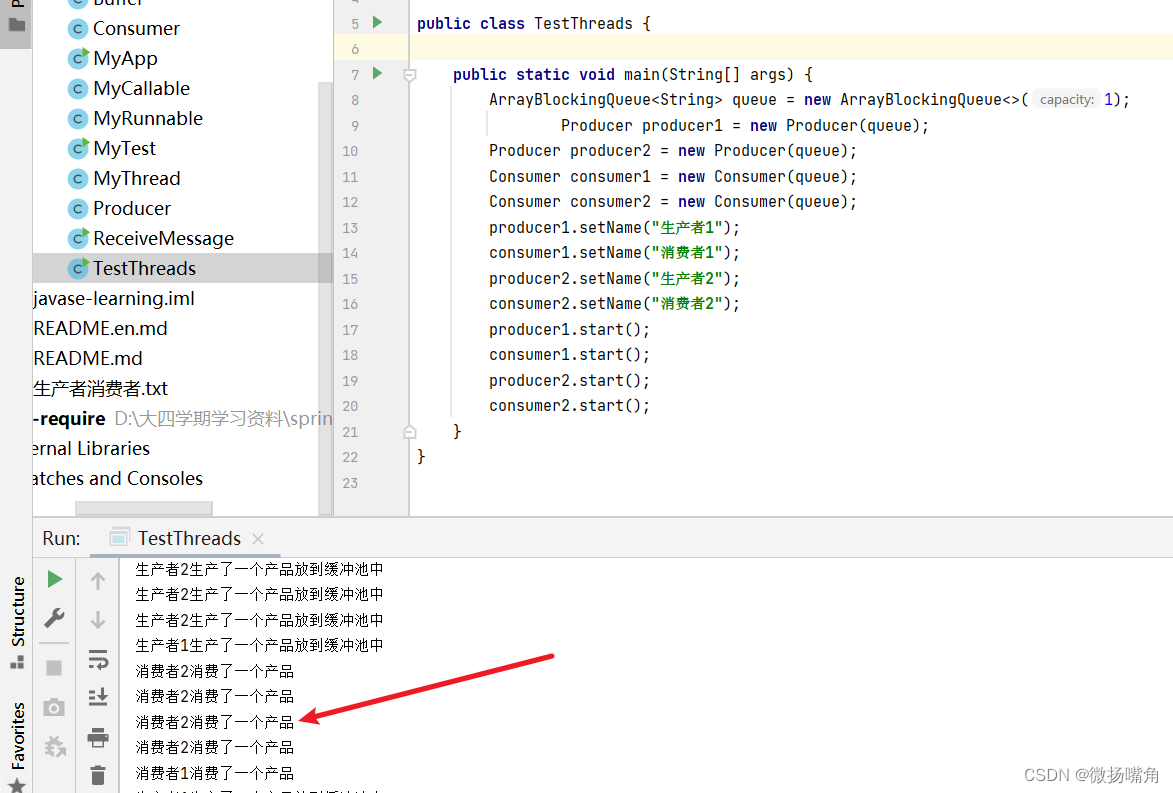Move down stack trace arrow icon
This screenshot has height=793, width=1173.
click(x=98, y=620)
